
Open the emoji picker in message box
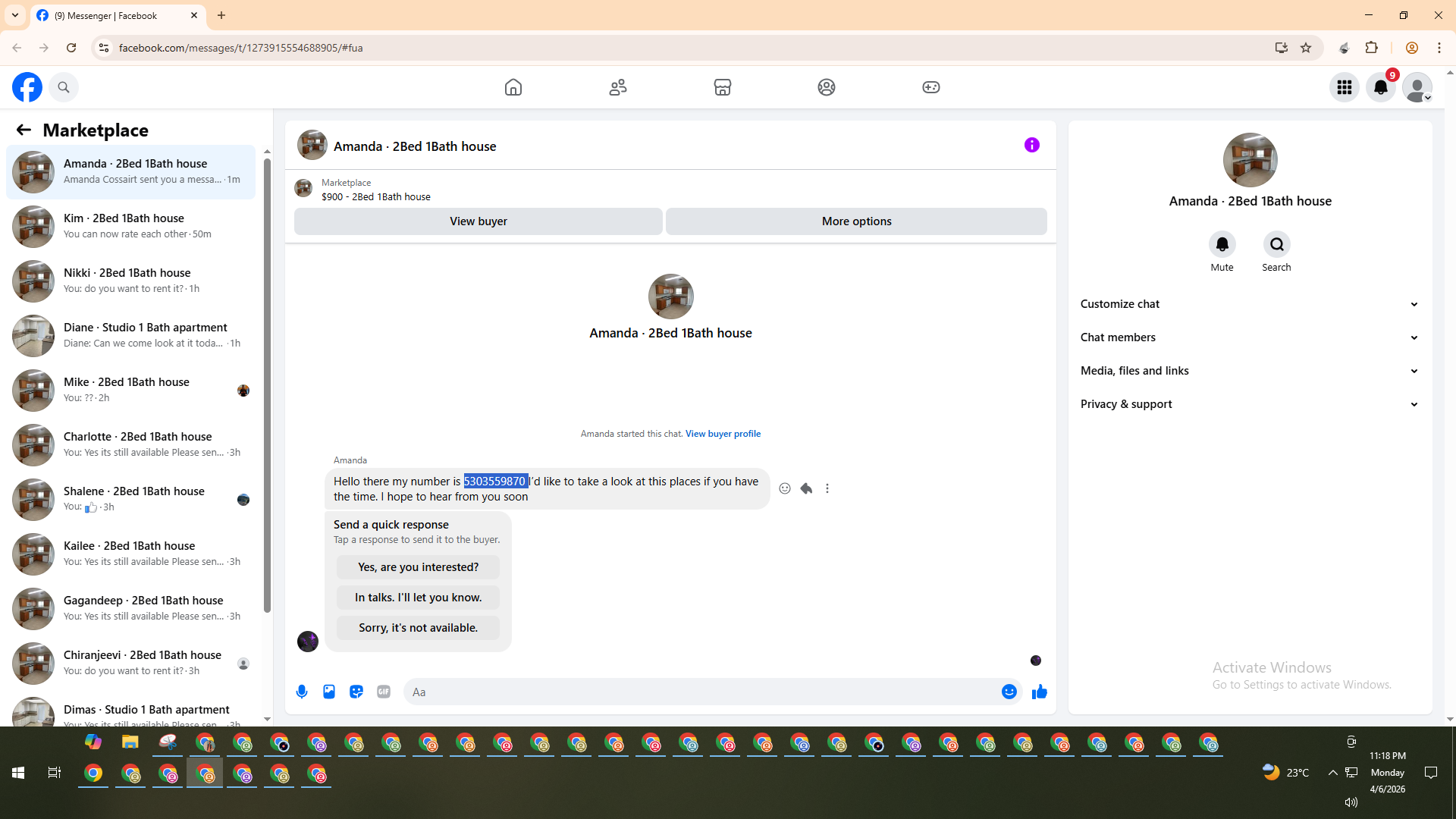point(1009,692)
